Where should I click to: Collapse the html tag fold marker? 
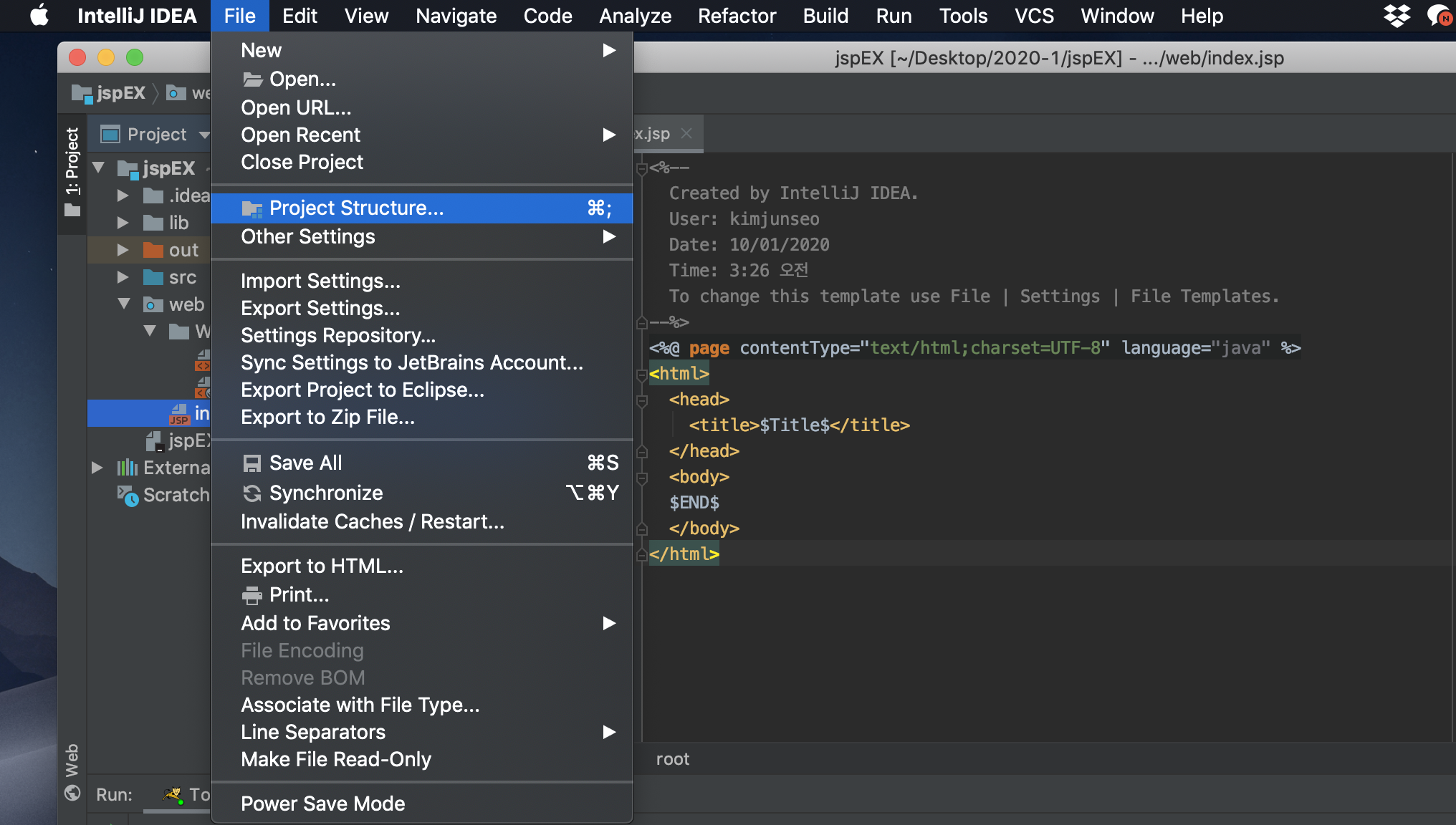[x=642, y=374]
